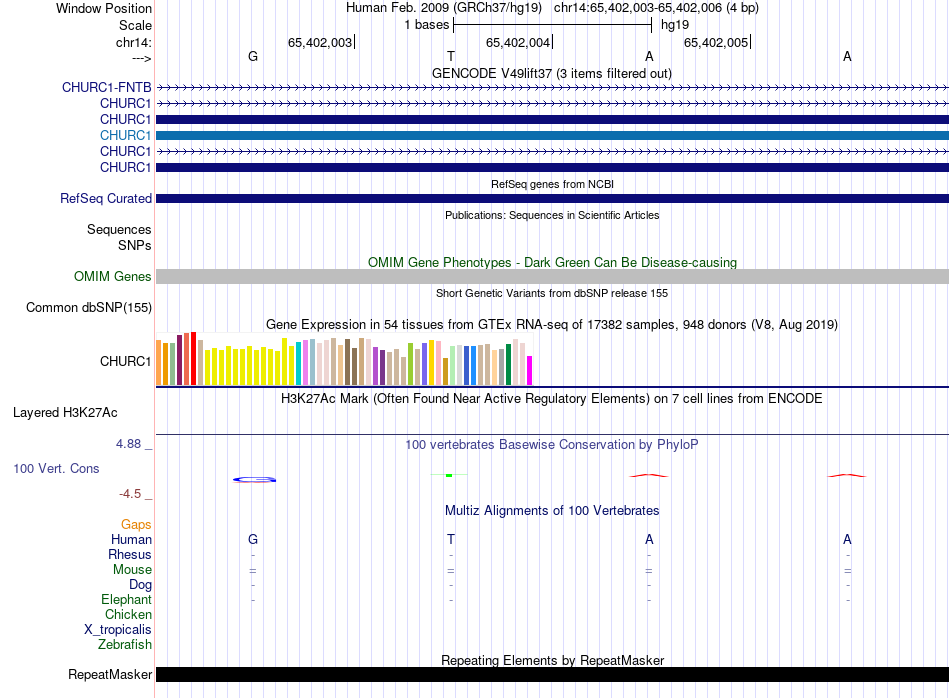Click the Human species label
The image size is (950, 698).
click(131, 539)
